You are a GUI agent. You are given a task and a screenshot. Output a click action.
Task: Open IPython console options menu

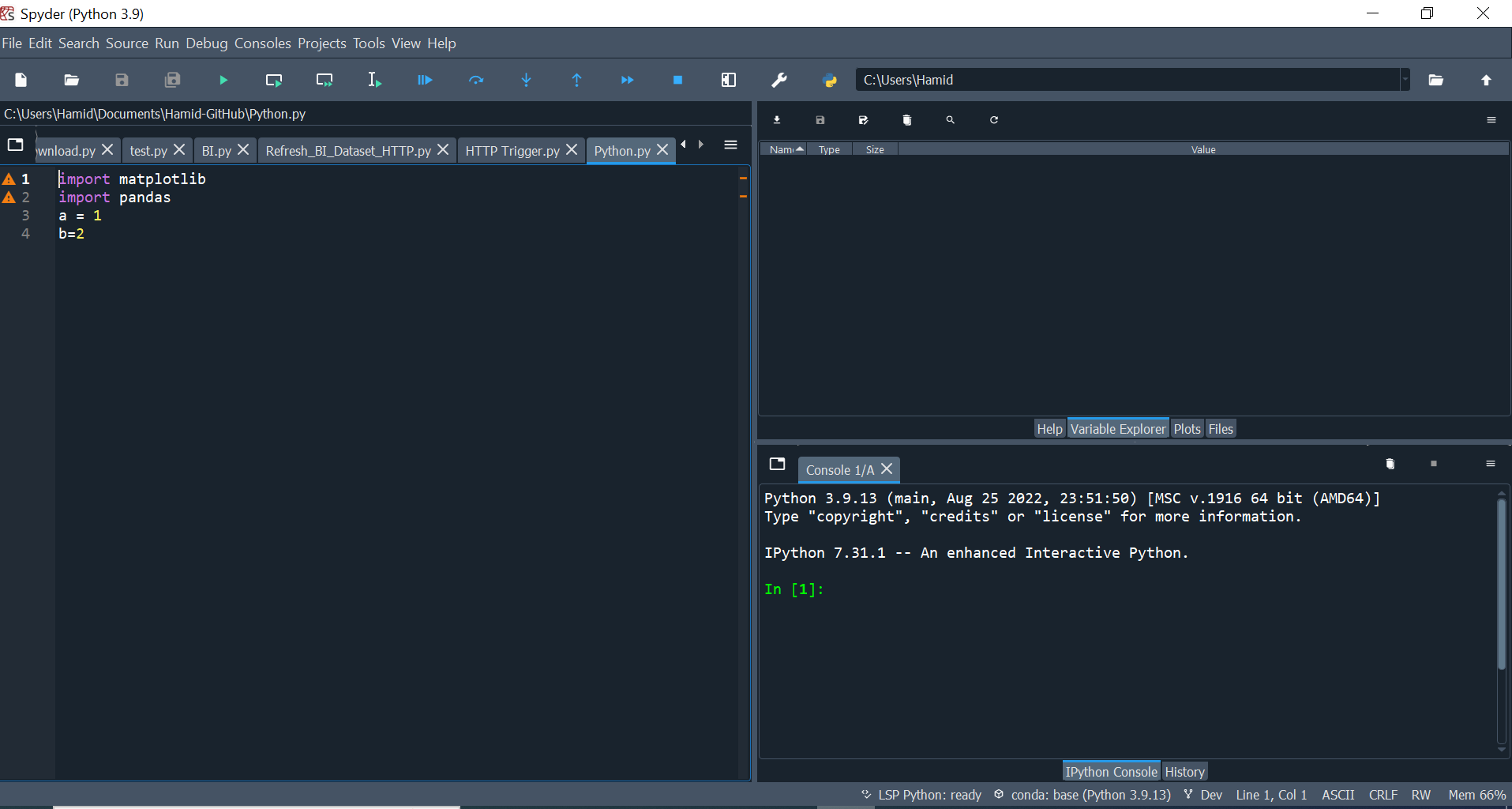[1491, 464]
